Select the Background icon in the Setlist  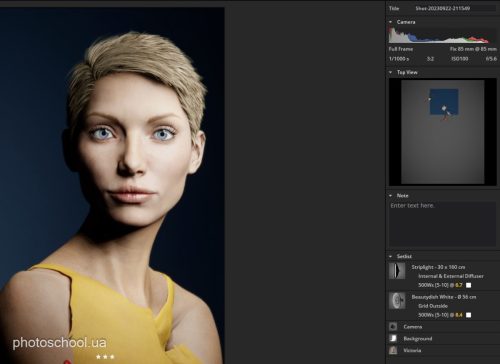point(393,338)
